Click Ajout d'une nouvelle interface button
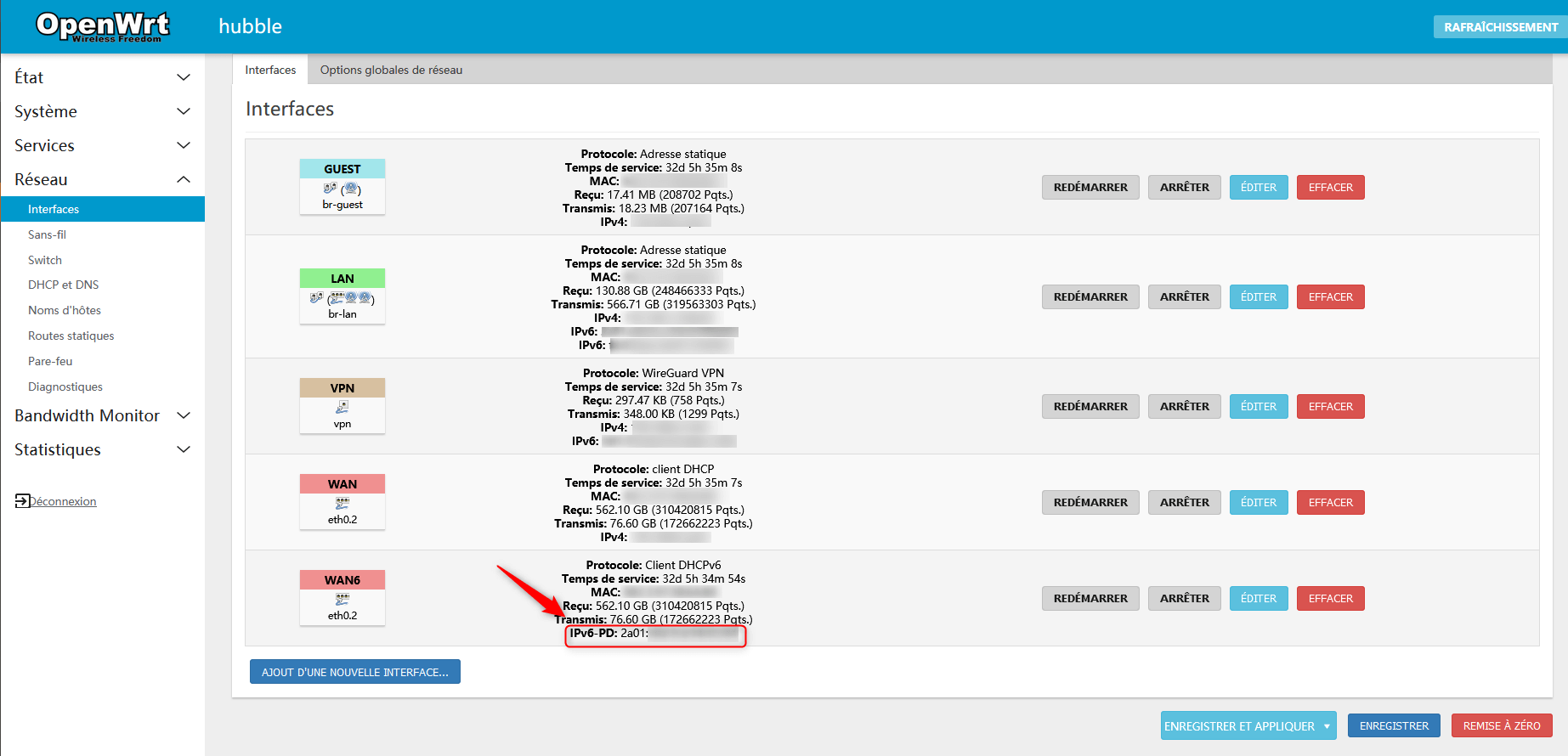The image size is (1568, 756). pos(354,672)
